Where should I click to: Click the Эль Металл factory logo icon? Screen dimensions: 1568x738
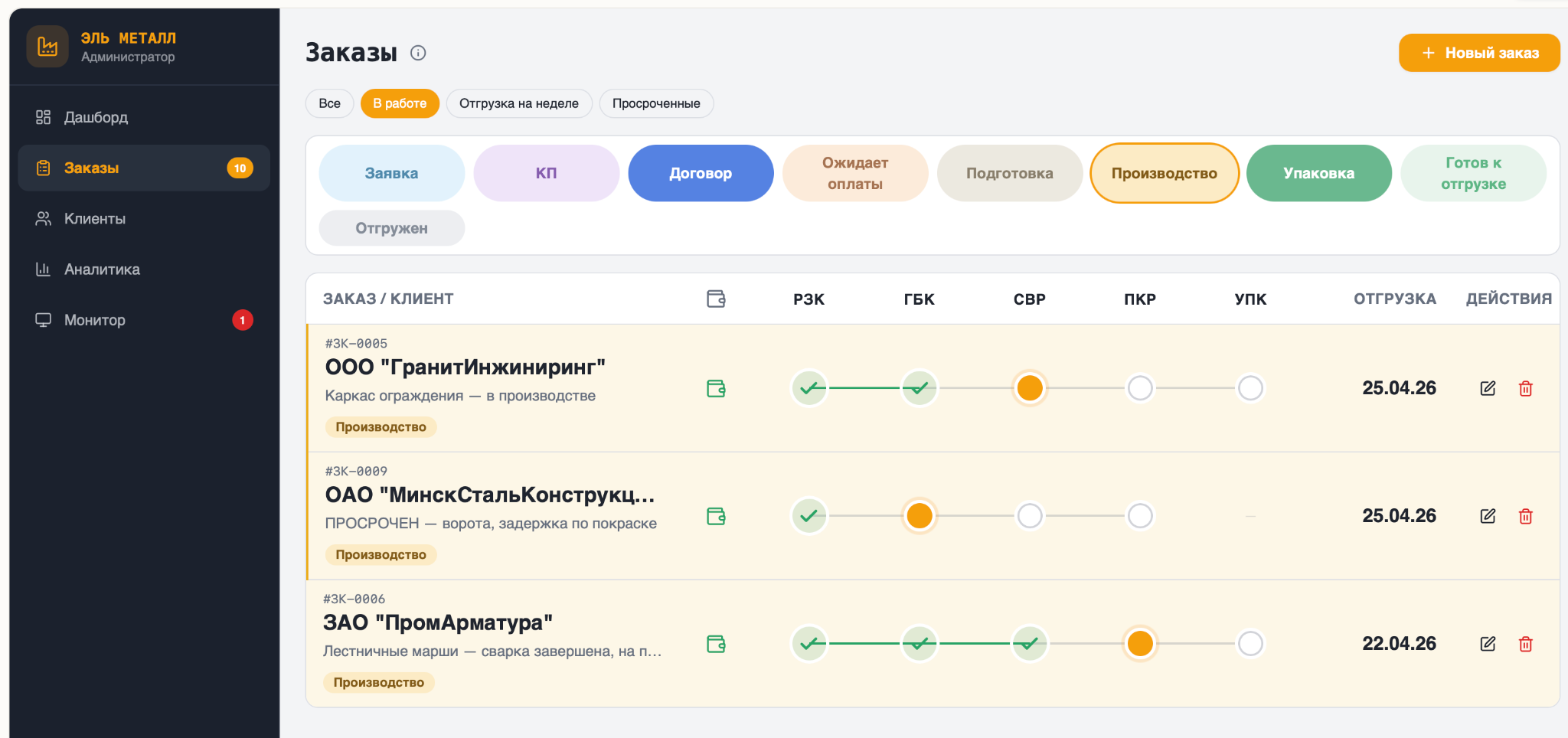47,47
